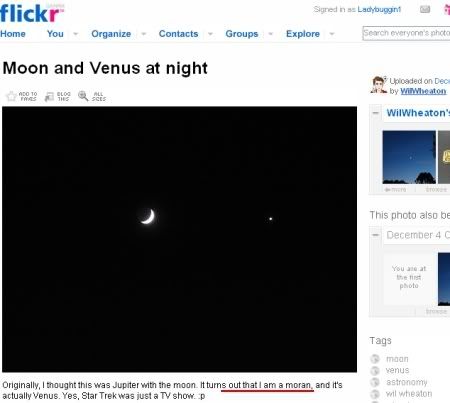Click the Add to Faves star icon
The image size is (450, 403).
11,96
